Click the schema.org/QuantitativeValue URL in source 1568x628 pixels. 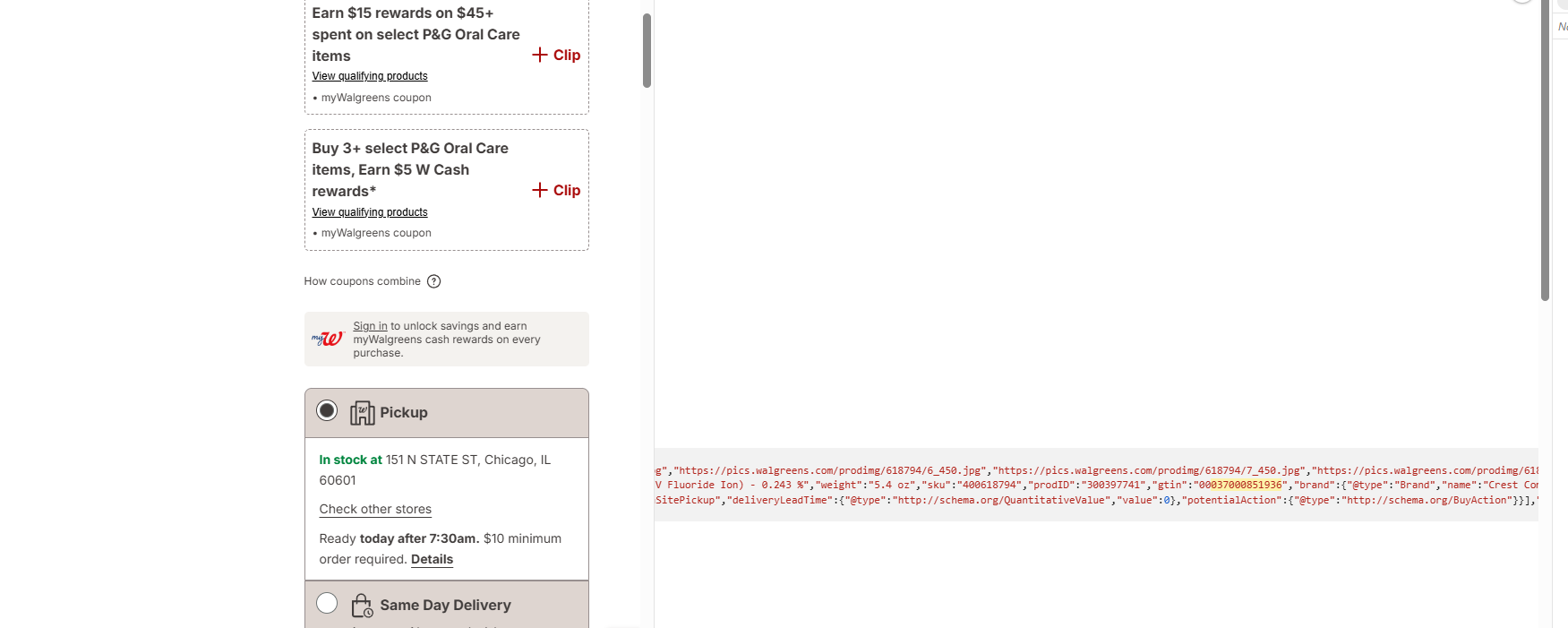1002,500
